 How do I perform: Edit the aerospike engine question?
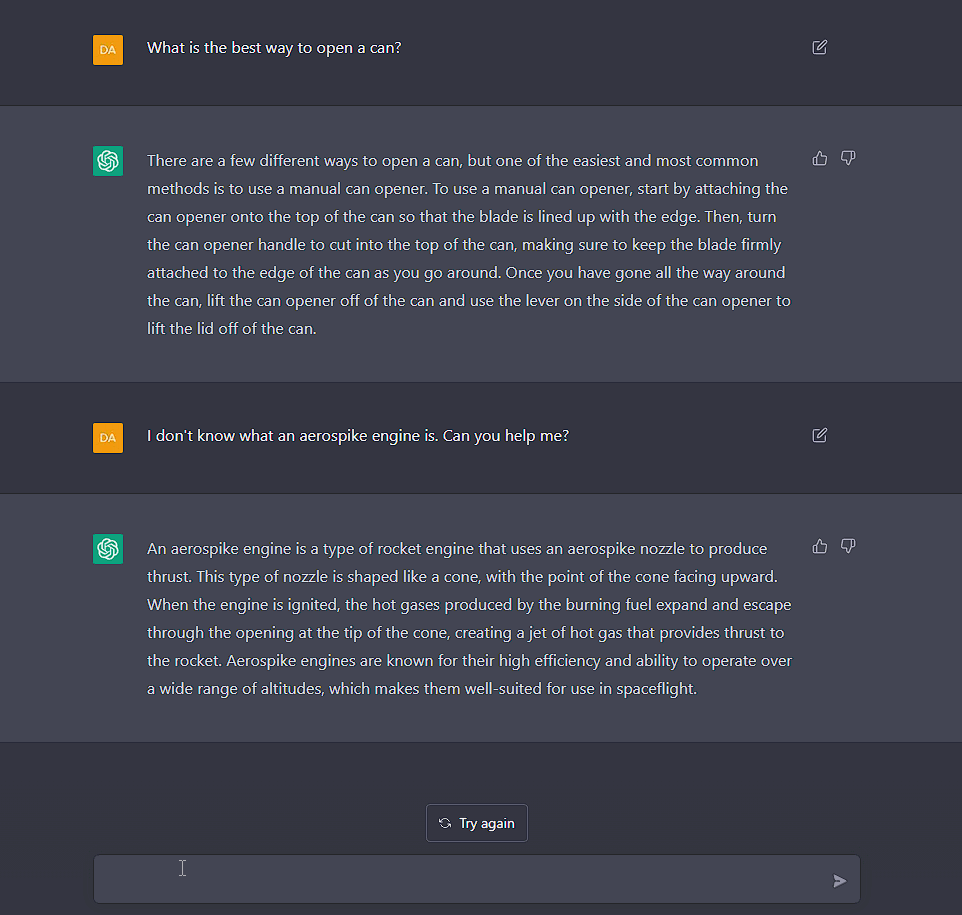coord(820,435)
